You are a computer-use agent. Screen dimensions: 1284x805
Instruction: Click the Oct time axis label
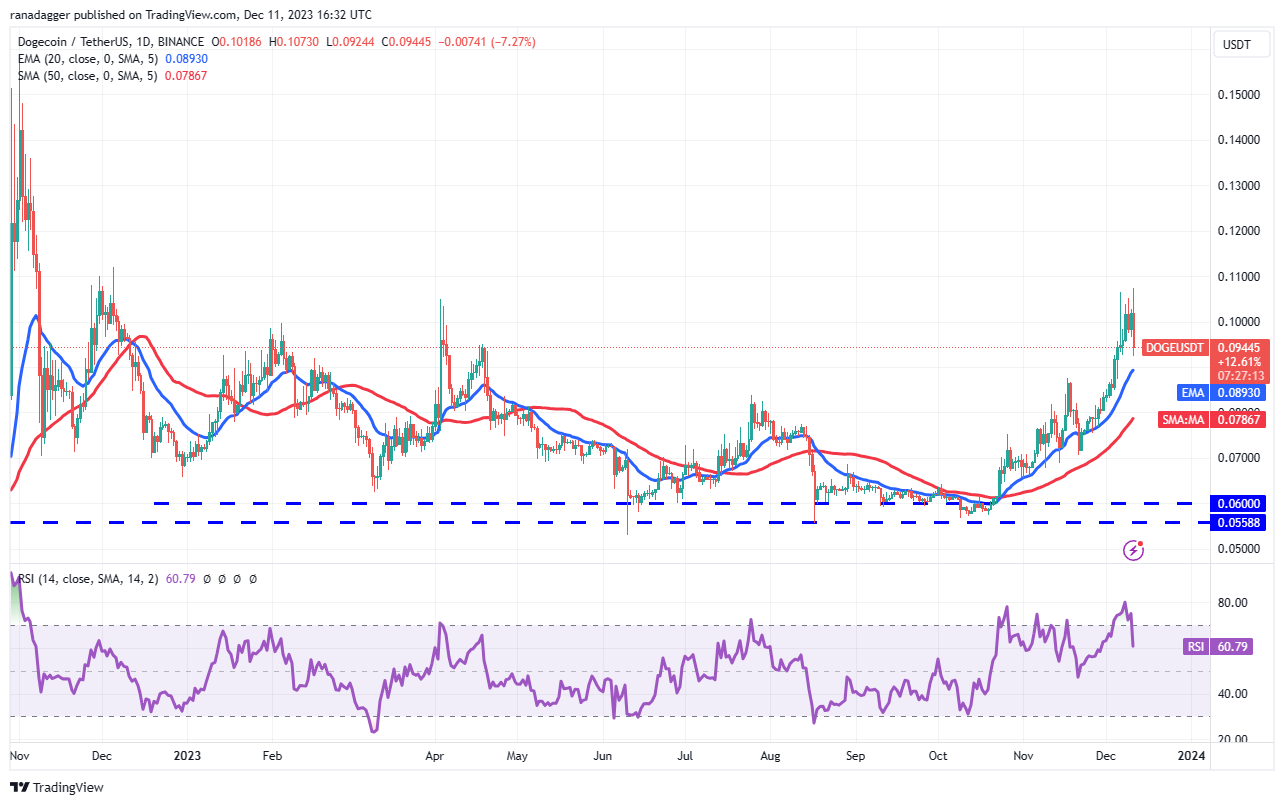click(938, 757)
